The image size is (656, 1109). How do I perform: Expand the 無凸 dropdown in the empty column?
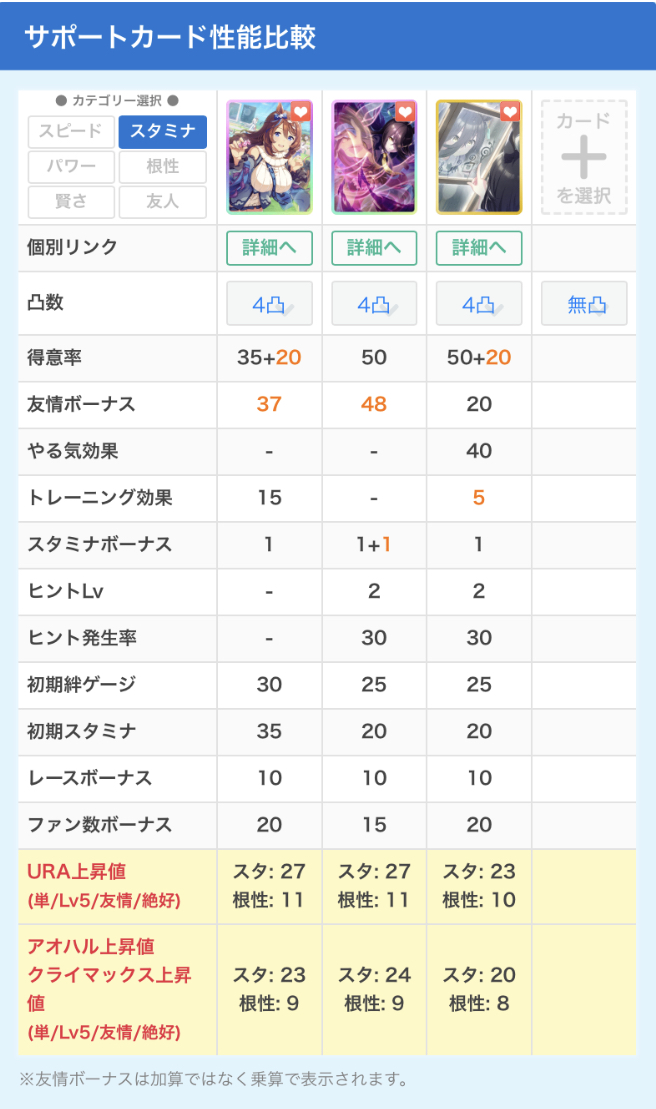click(x=584, y=305)
